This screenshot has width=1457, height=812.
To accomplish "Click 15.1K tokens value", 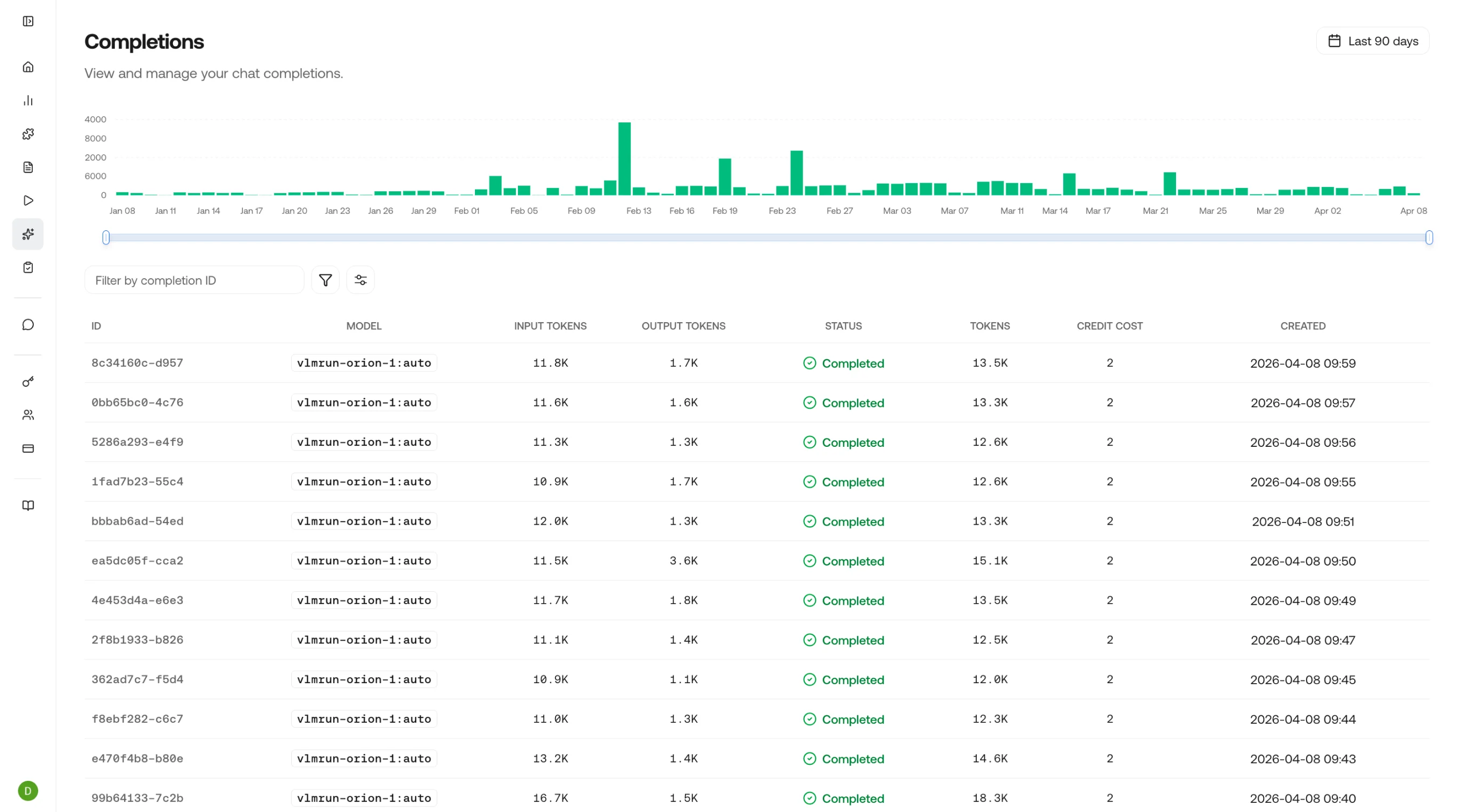I will point(990,561).
